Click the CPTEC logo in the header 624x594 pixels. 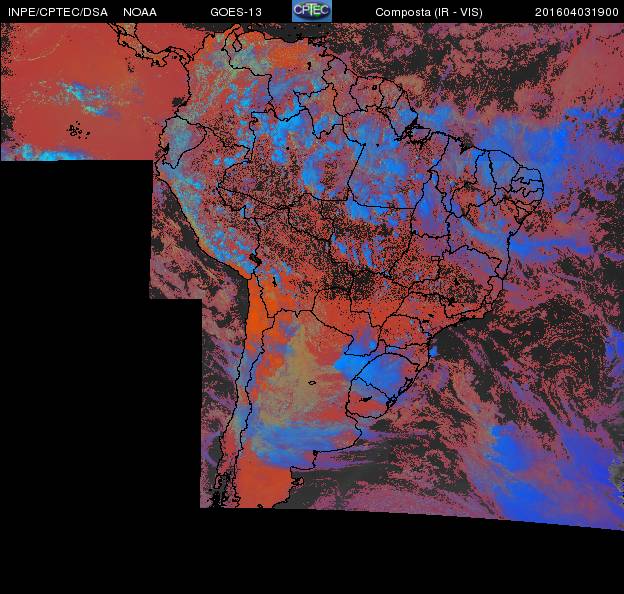tap(311, 11)
